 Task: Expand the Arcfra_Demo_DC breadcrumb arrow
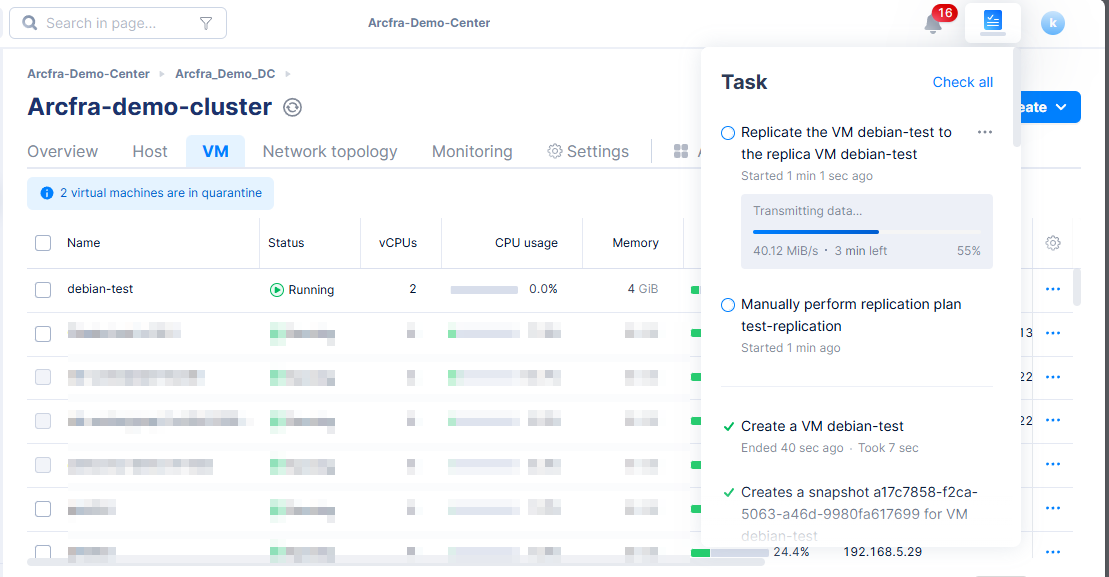coord(288,74)
